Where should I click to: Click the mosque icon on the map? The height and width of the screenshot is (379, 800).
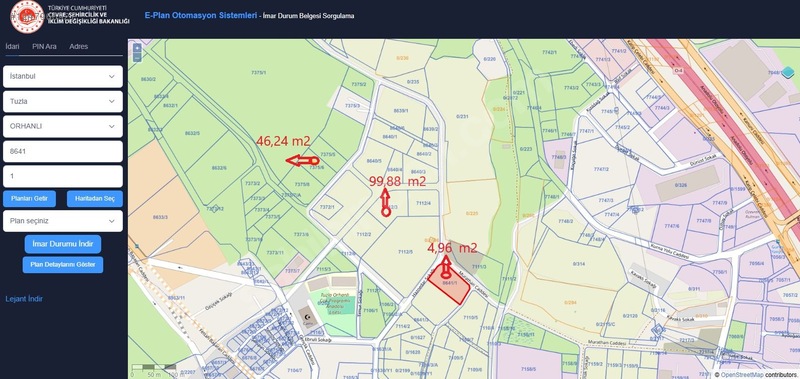point(307,317)
